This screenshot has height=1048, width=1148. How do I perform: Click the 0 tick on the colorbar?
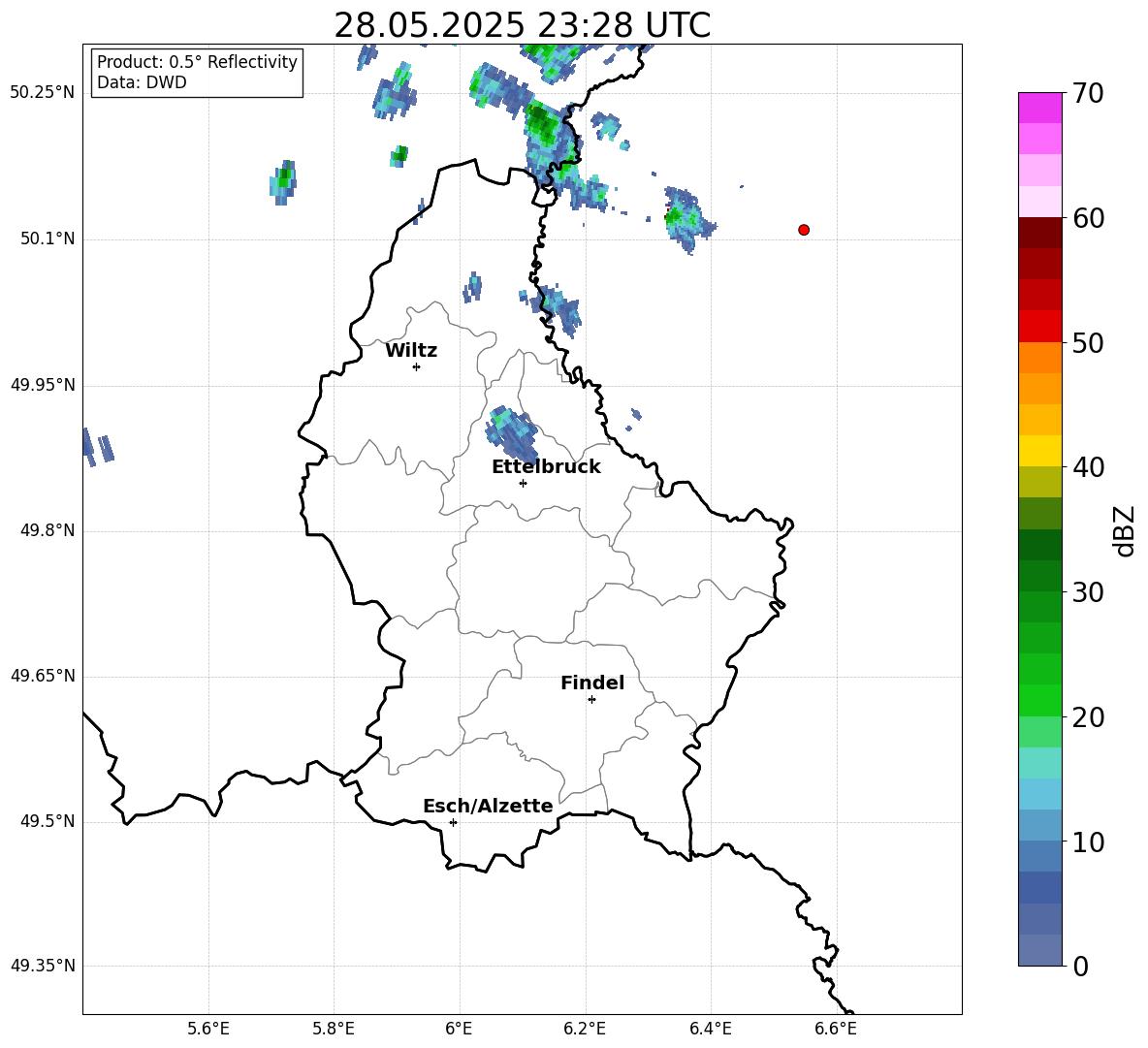point(1080,967)
